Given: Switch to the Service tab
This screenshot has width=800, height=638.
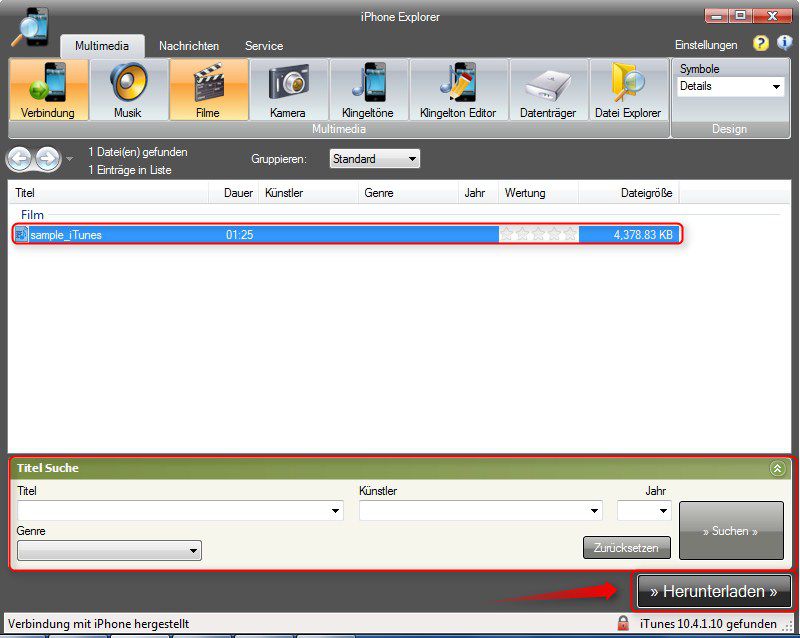Looking at the screenshot, I should pyautogui.click(x=264, y=46).
